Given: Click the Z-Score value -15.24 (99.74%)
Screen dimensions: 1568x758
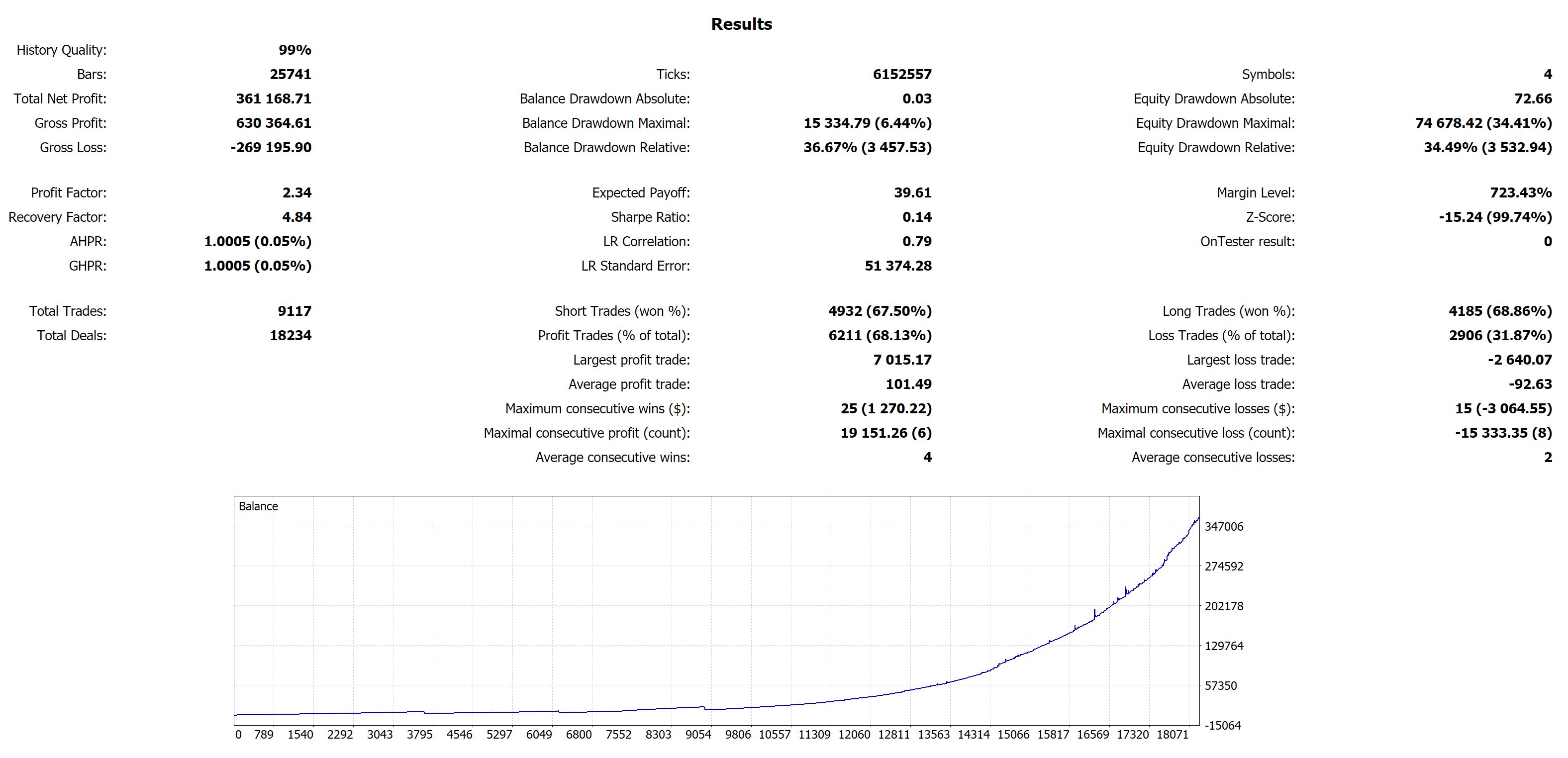Looking at the screenshot, I should coord(1494,217).
